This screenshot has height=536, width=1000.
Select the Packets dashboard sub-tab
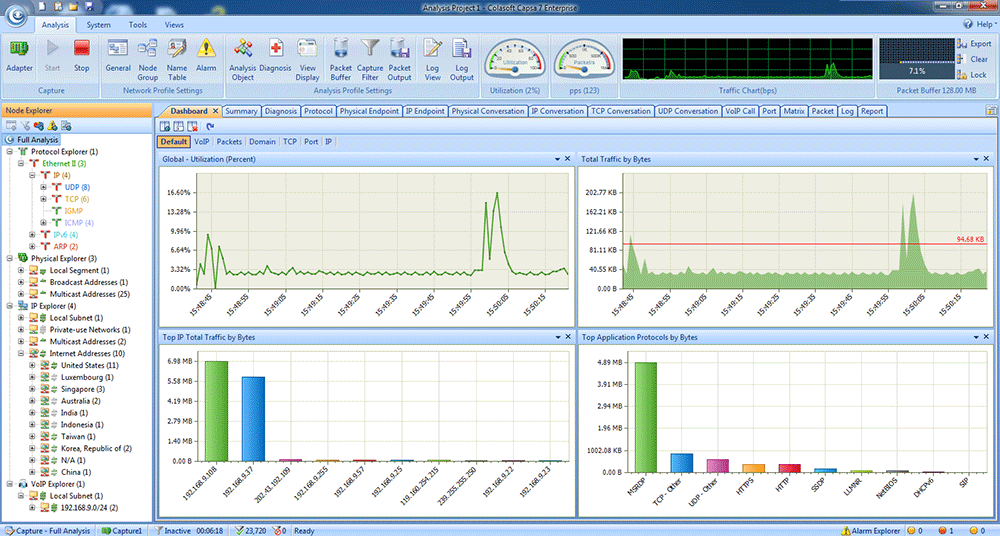(x=229, y=142)
